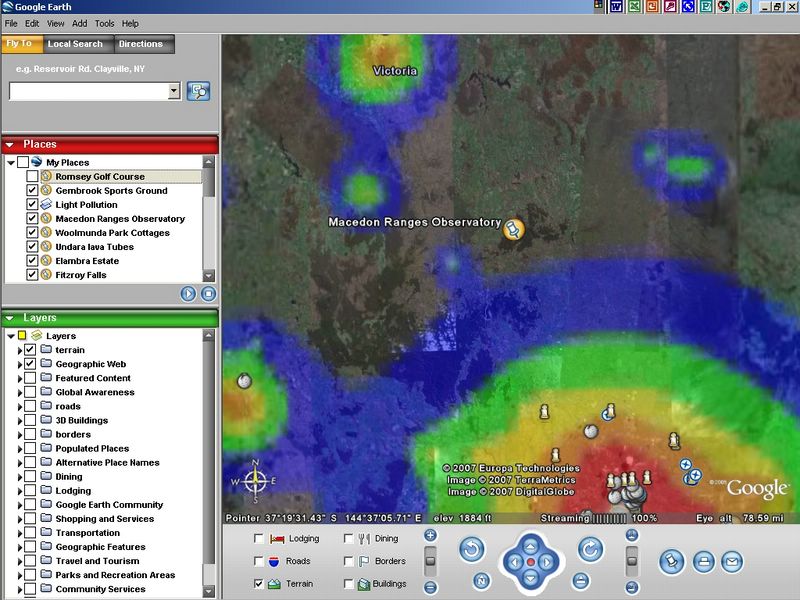
Task: Click the zoom out minus button
Action: [431, 588]
